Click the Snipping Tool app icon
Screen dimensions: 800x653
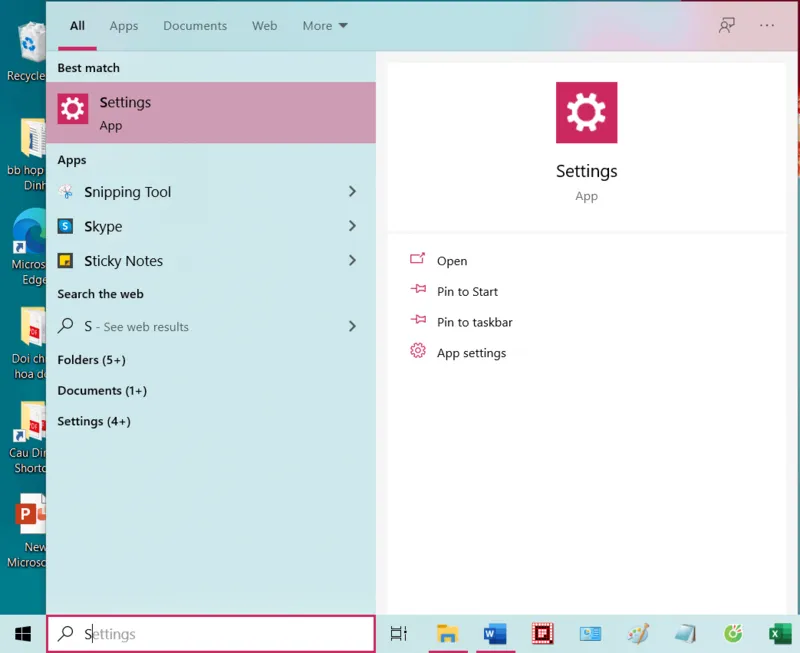point(66,192)
